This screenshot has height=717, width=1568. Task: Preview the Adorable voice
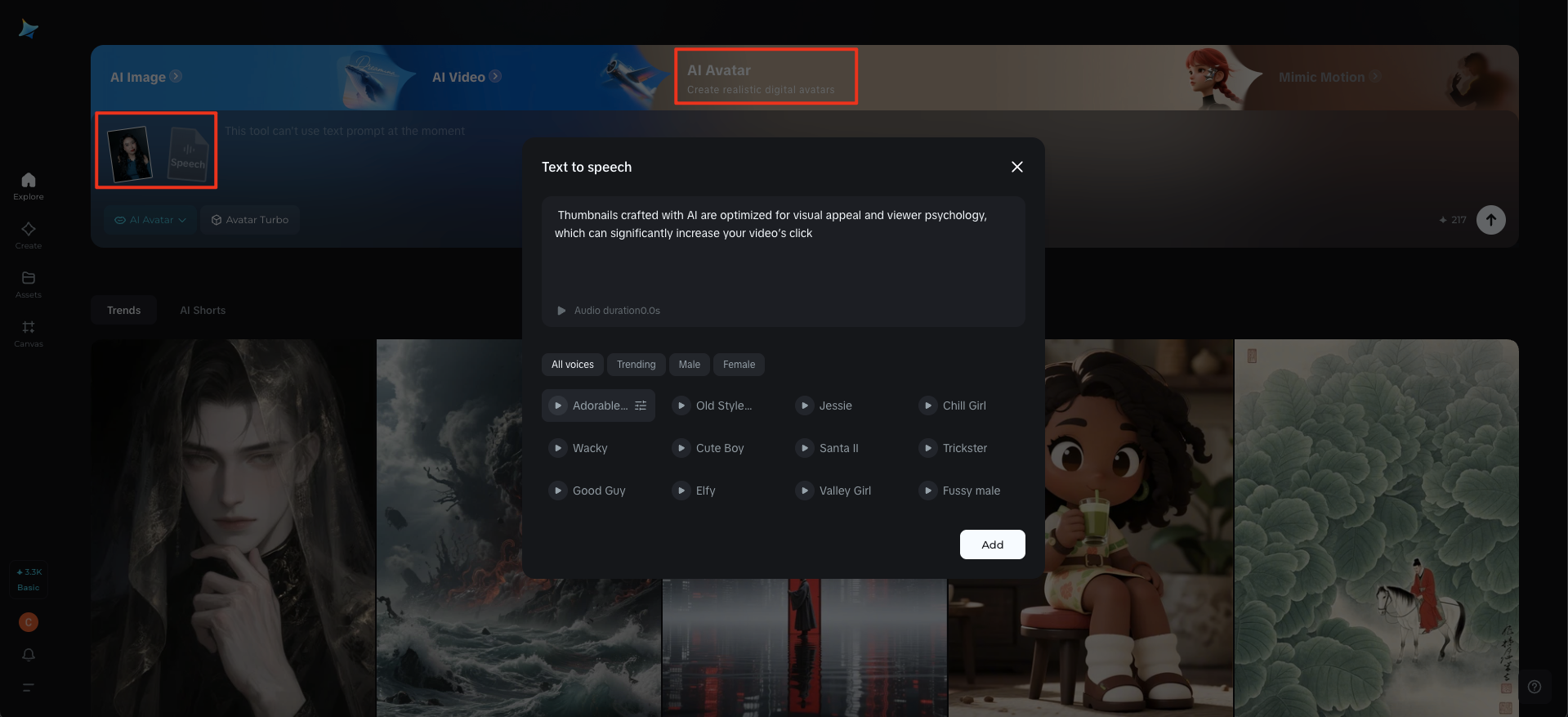558,406
